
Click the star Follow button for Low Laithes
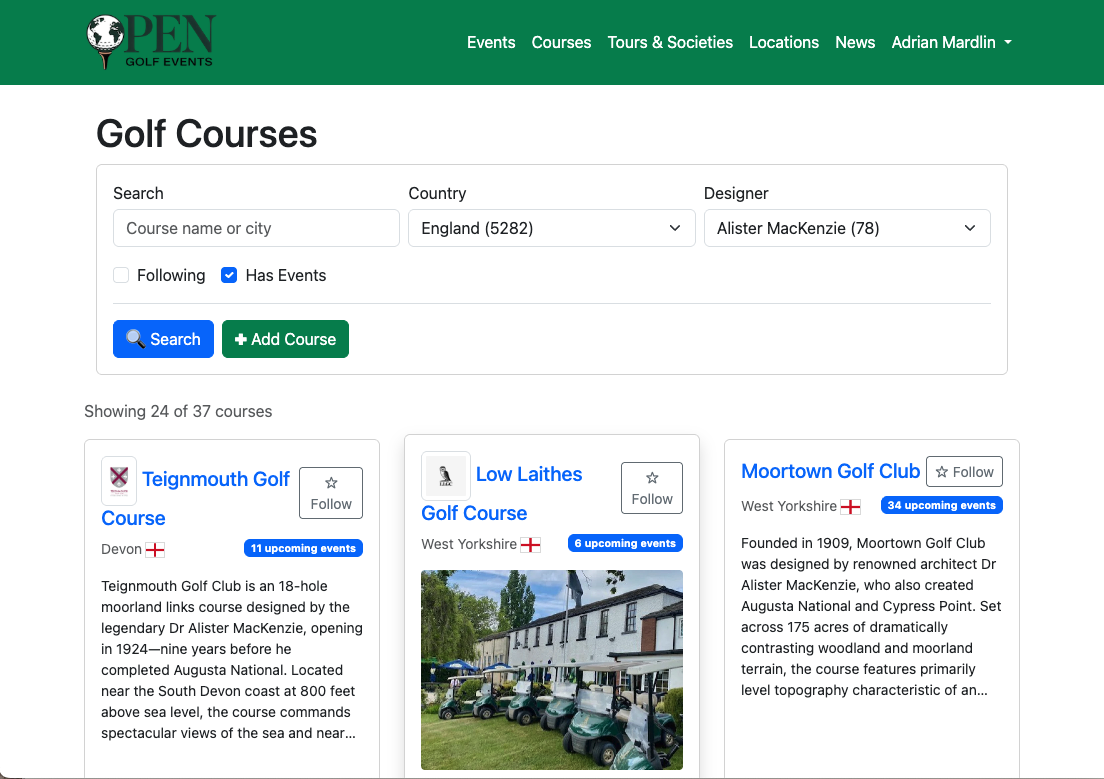click(x=652, y=488)
